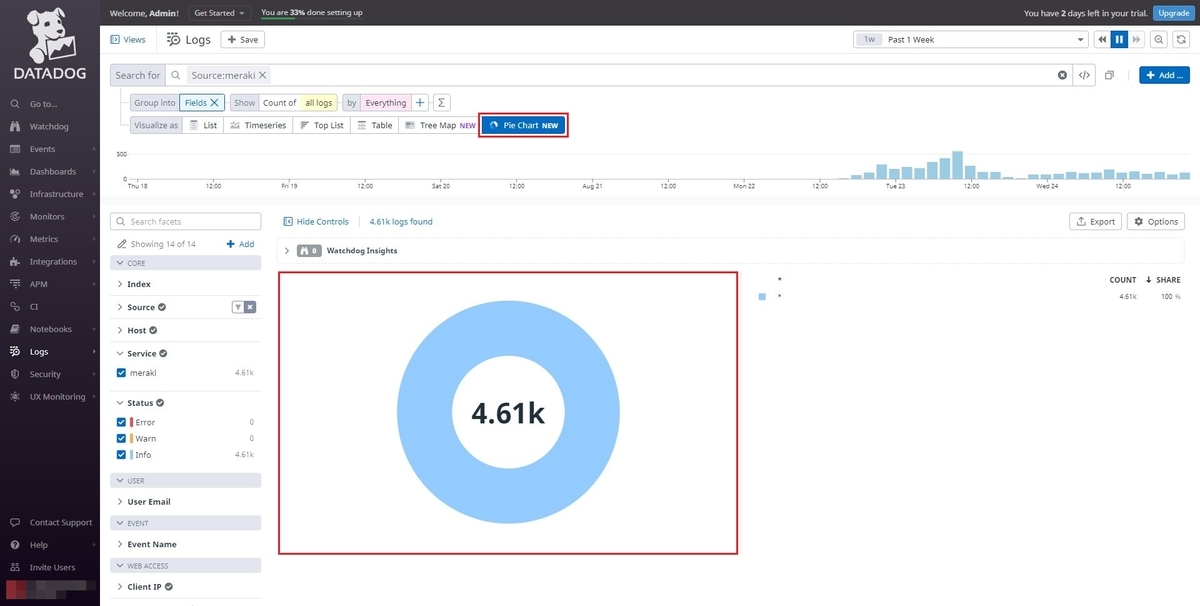Screen dimensions: 1200x606
Task: Select Pie Chart visualization
Action: 524,125
